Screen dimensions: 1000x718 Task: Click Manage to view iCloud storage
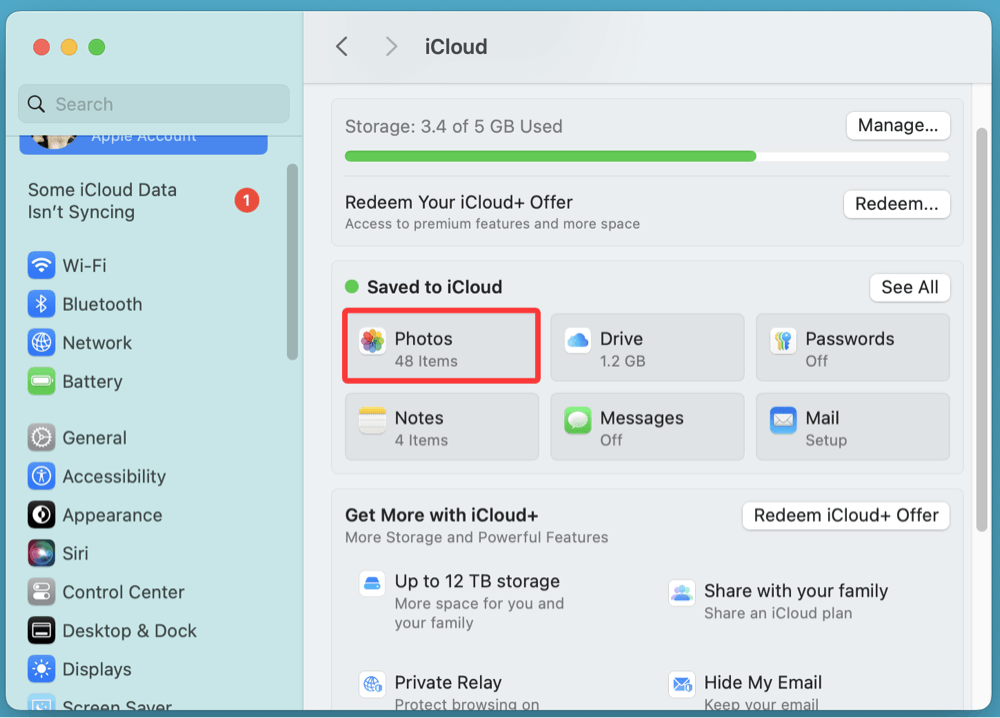point(897,125)
